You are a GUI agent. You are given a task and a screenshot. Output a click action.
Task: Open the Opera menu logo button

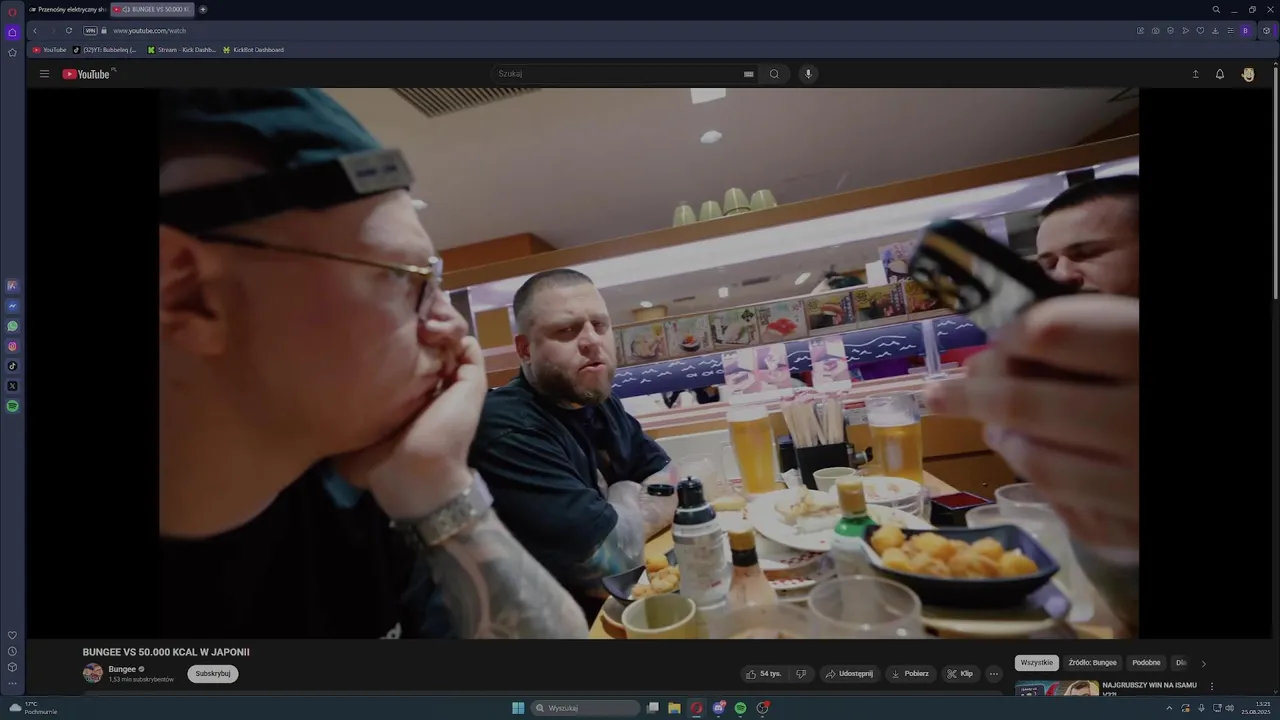tap(12, 12)
